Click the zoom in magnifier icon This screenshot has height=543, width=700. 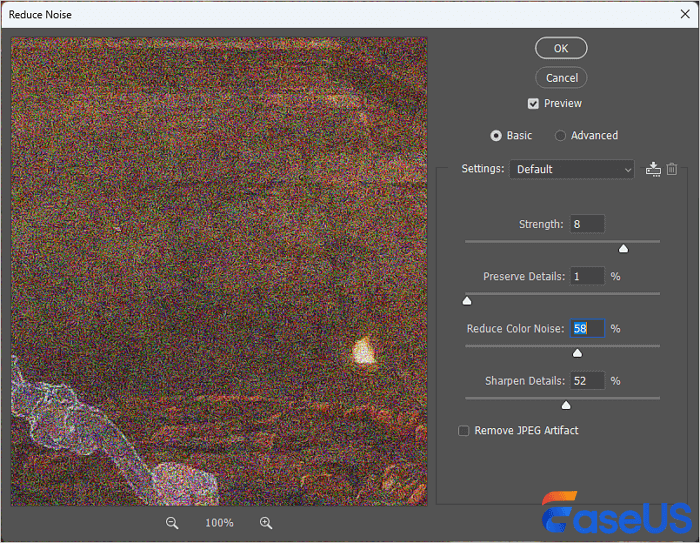266,523
